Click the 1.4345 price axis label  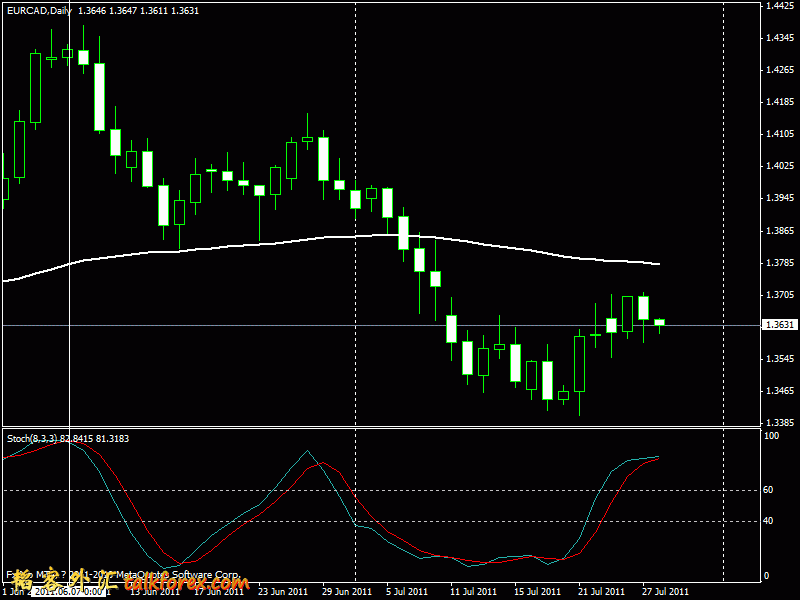[780, 38]
